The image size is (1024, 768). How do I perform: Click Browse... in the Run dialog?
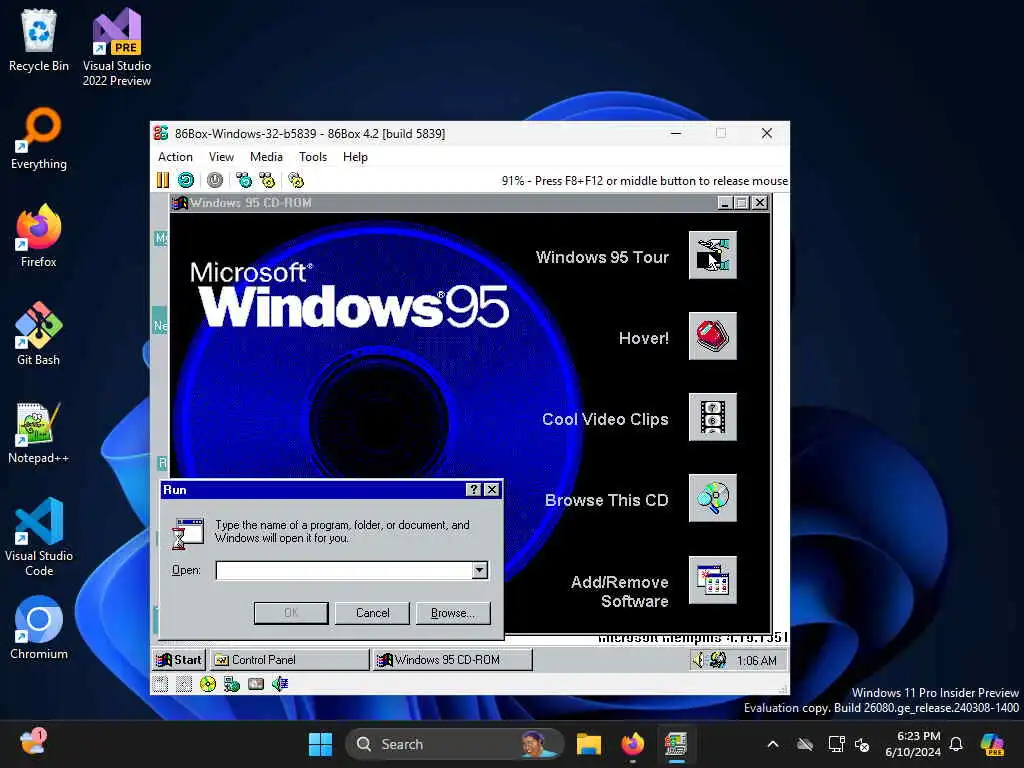[453, 613]
